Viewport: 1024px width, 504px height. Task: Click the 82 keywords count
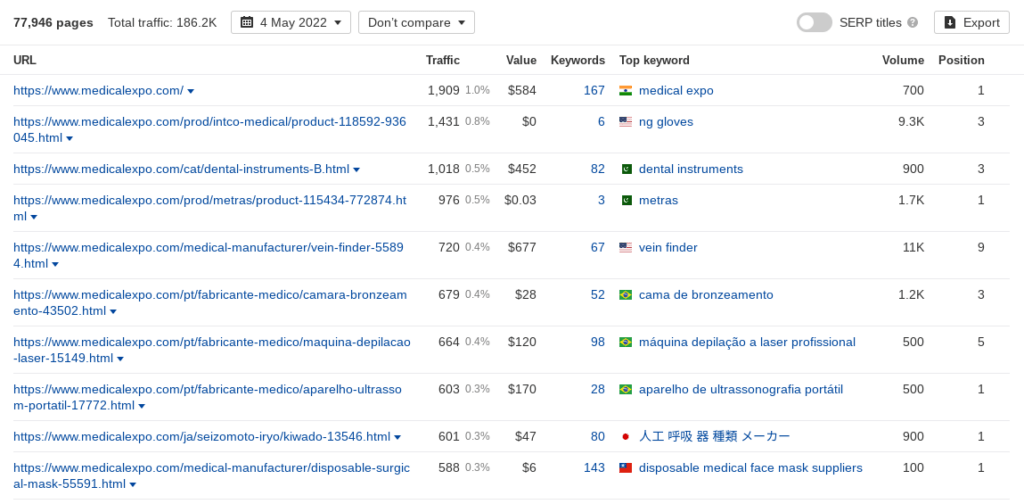pos(598,169)
